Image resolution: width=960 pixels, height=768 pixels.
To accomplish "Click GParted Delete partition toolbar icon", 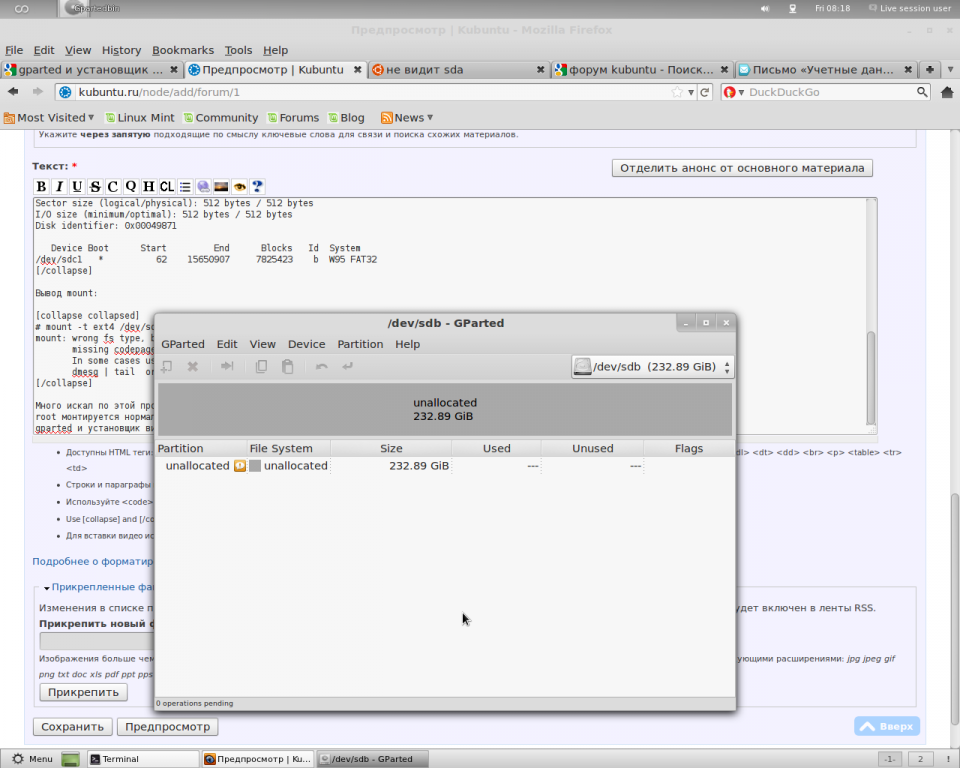I will point(192,366).
